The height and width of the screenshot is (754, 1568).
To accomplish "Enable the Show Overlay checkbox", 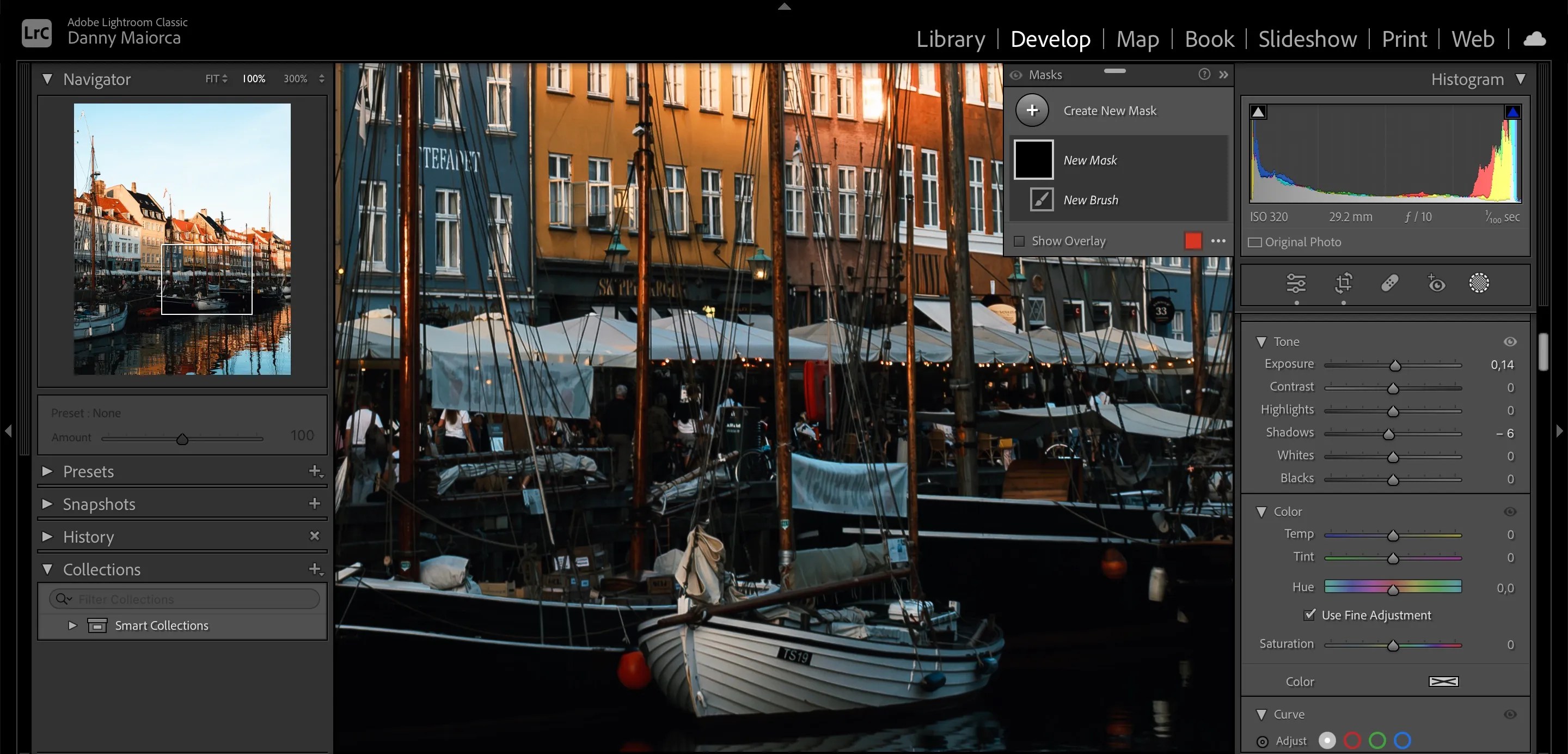I will 1020,241.
